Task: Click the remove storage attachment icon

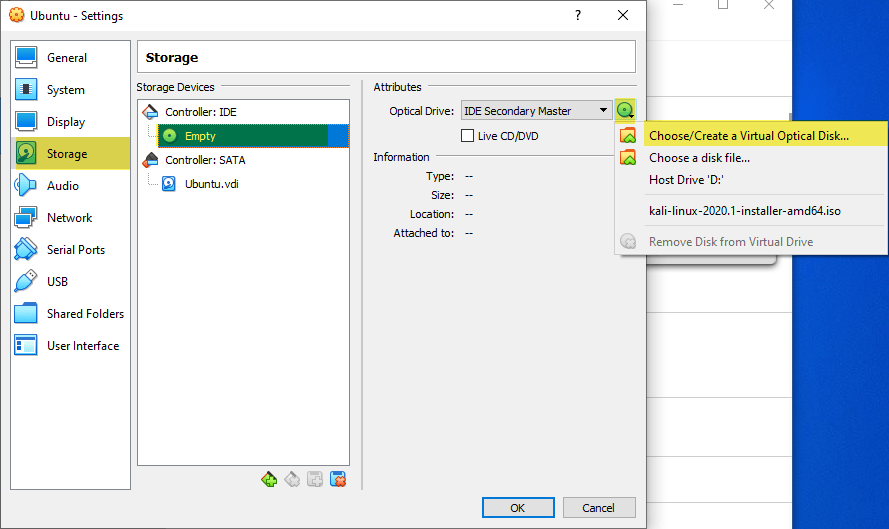Action: (x=338, y=479)
